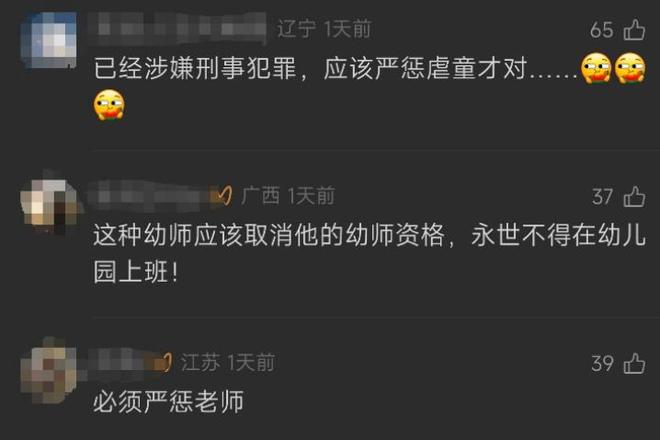This screenshot has height=440, width=660.
Task: Click the orange badge next to Jiangsu username
Action: tap(165, 362)
